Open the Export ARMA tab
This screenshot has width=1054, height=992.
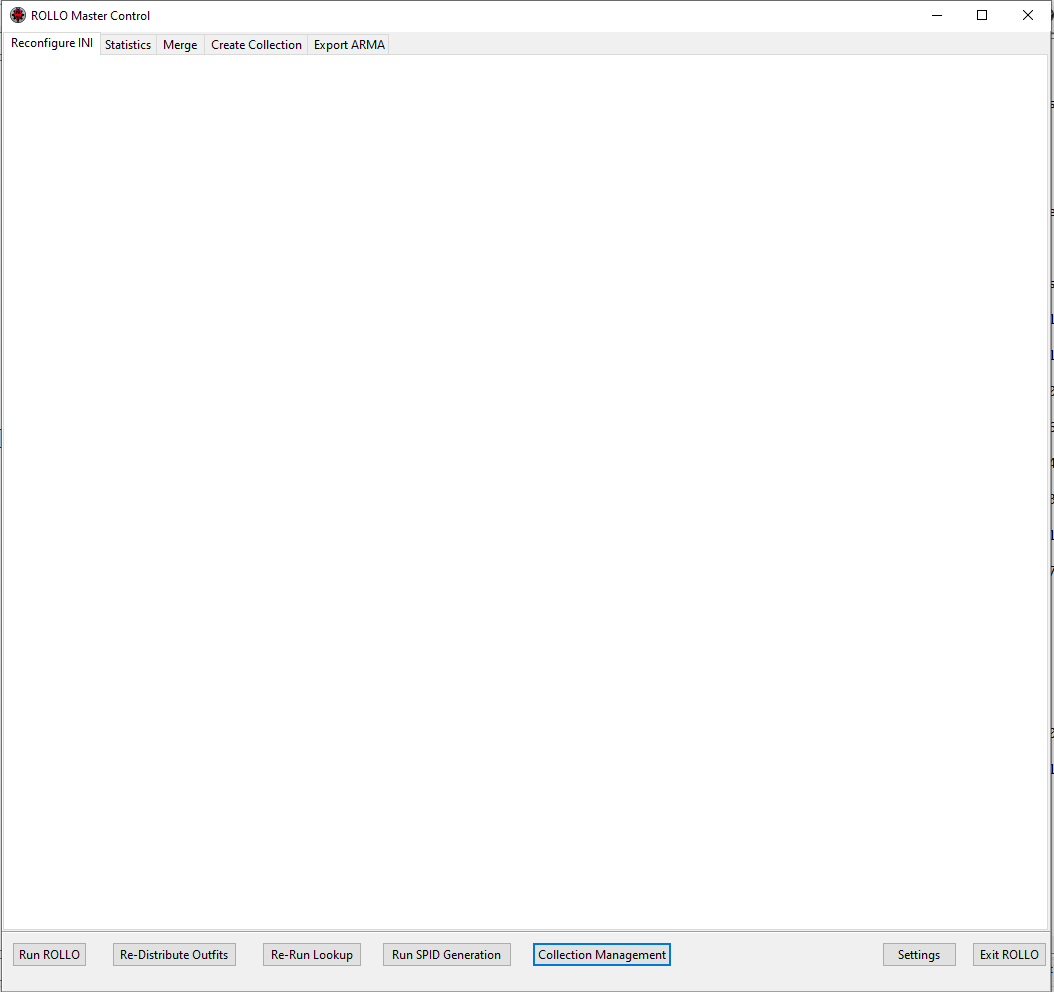coord(349,44)
